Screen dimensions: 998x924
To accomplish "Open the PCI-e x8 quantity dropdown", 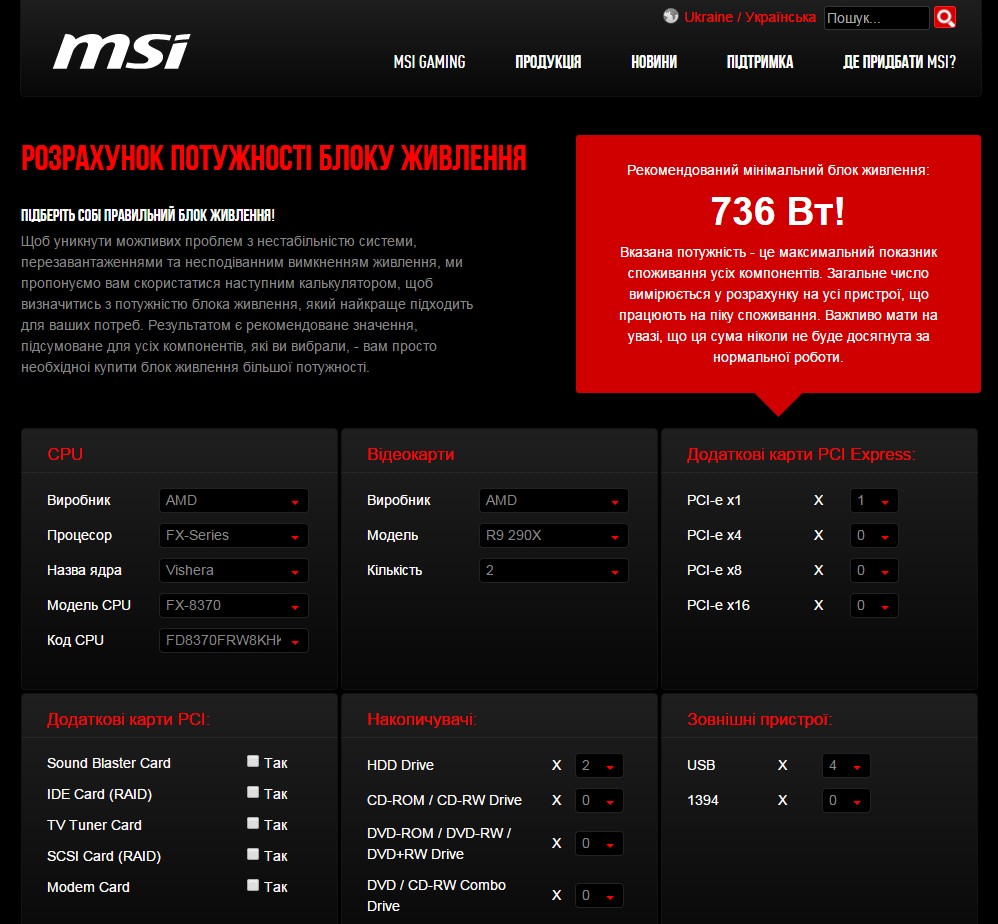I will click(x=874, y=570).
